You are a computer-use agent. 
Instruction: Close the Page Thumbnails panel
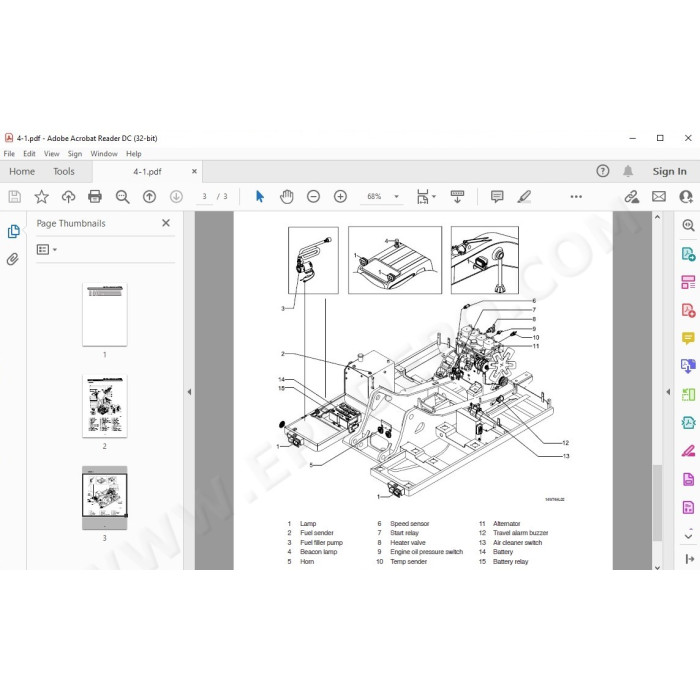(166, 222)
